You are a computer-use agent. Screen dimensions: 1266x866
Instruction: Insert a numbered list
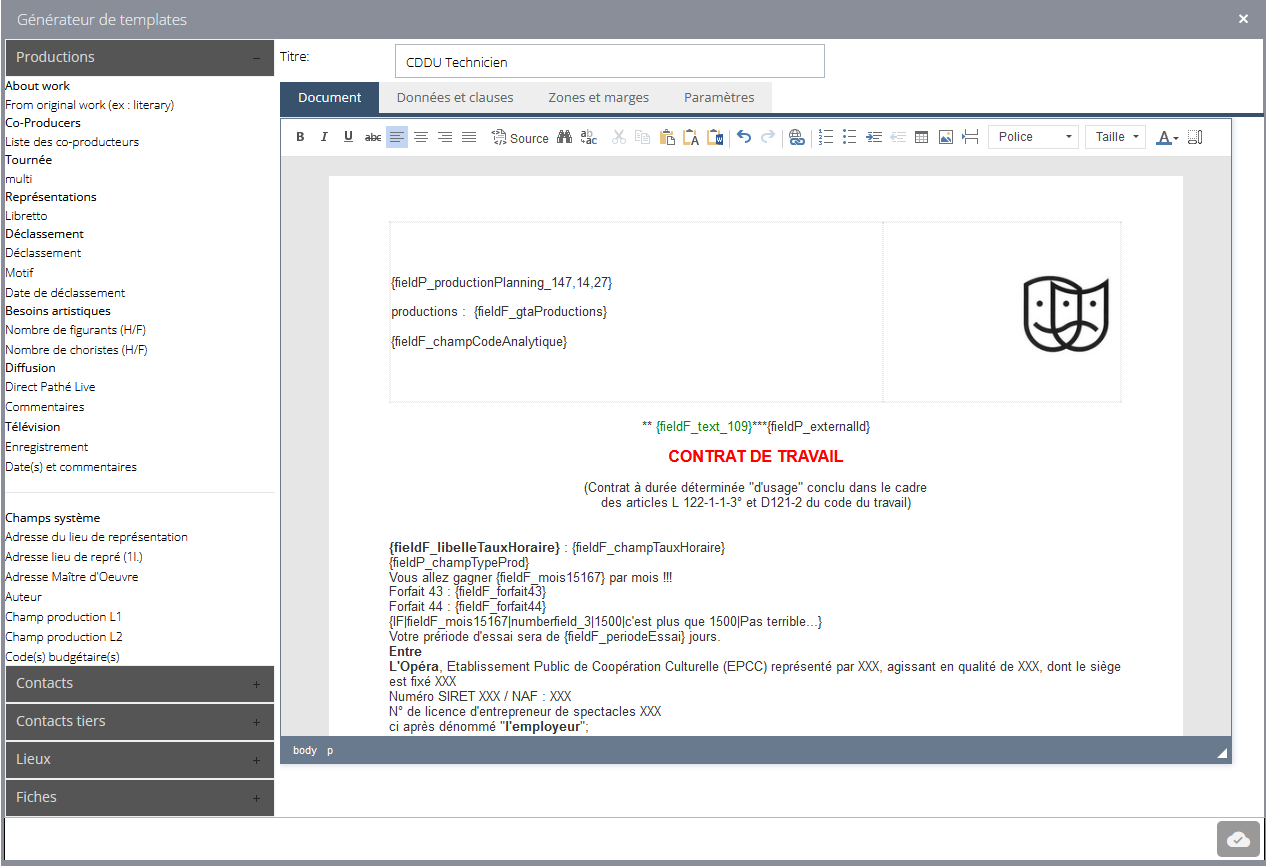coord(826,137)
